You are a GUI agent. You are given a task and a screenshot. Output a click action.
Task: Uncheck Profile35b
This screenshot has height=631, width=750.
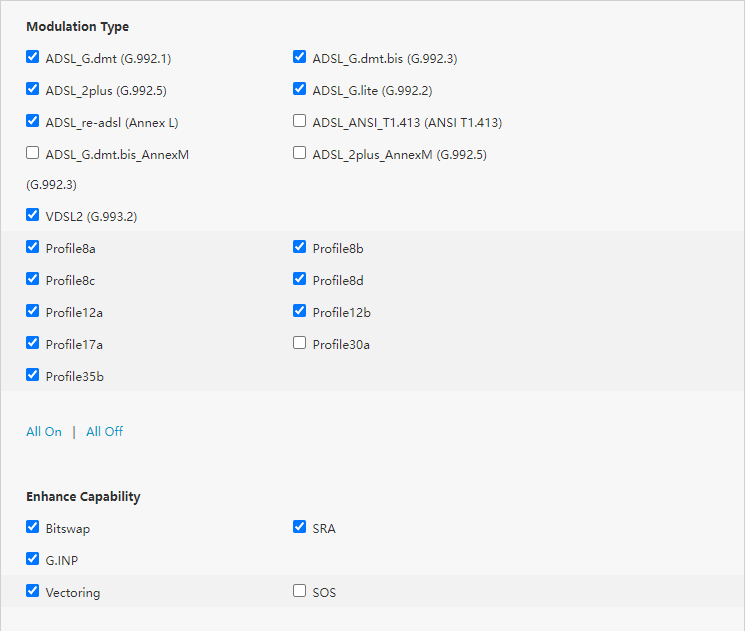(33, 375)
